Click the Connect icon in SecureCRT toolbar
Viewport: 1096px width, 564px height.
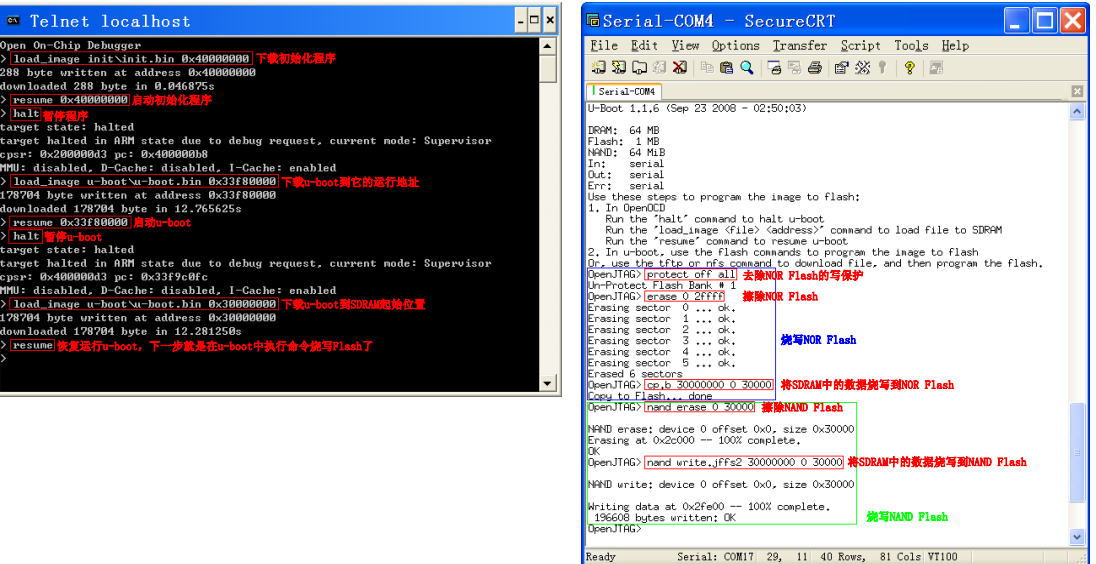point(598,67)
